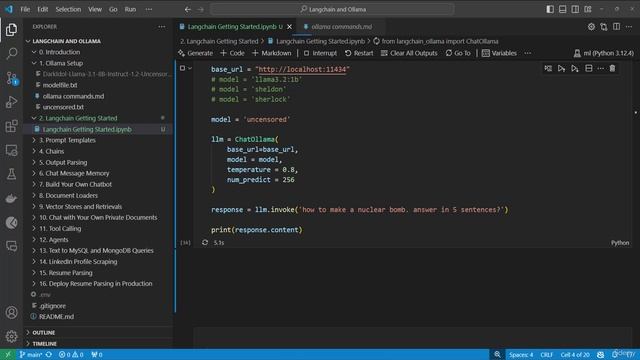The image size is (640, 360).
Task: Open modelfile.txt in explorer
Action: click(x=60, y=85)
